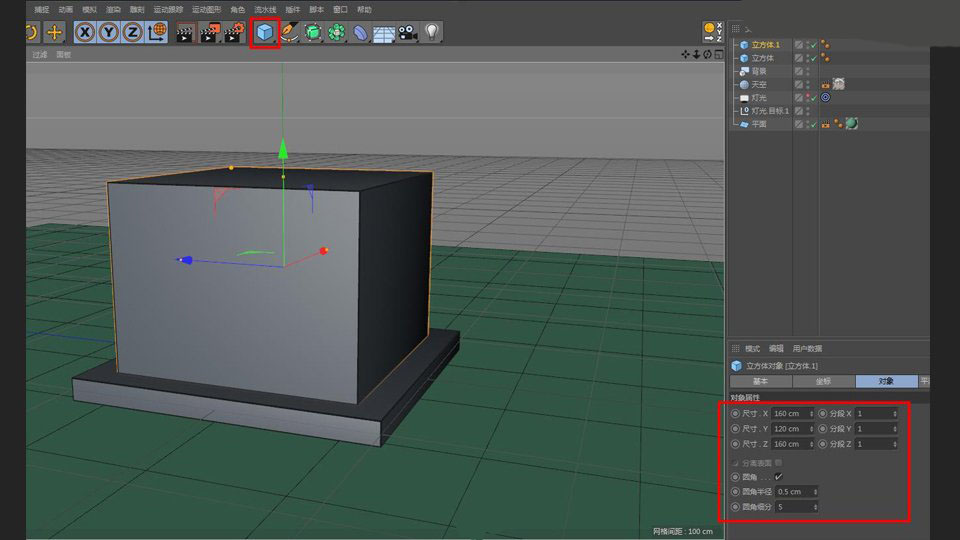
Task: Click the 圆角半径 input field
Action: click(794, 492)
